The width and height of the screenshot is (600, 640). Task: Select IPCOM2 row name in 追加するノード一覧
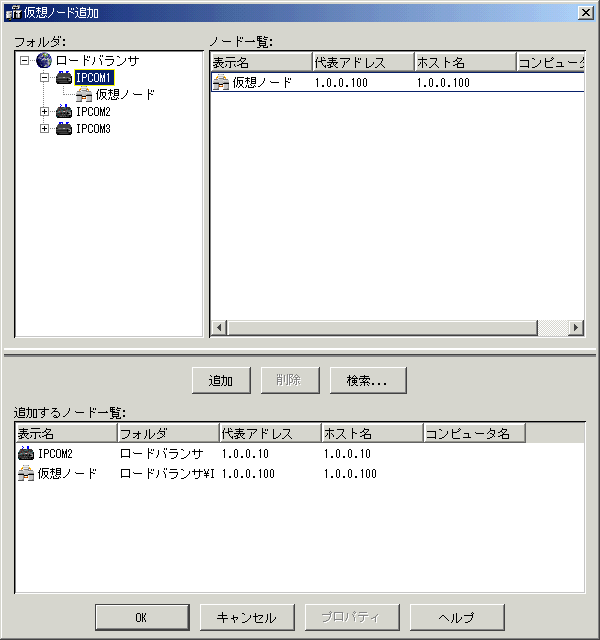click(55, 454)
